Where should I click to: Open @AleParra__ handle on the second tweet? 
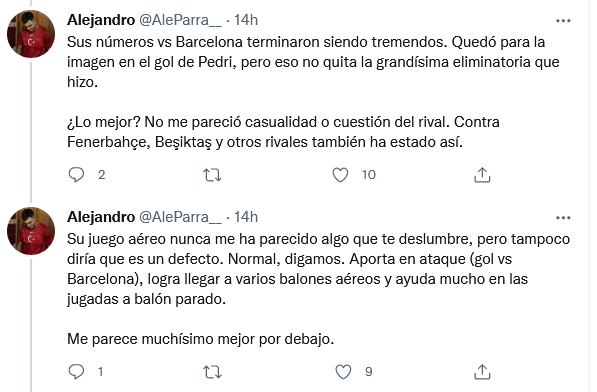pos(180,217)
